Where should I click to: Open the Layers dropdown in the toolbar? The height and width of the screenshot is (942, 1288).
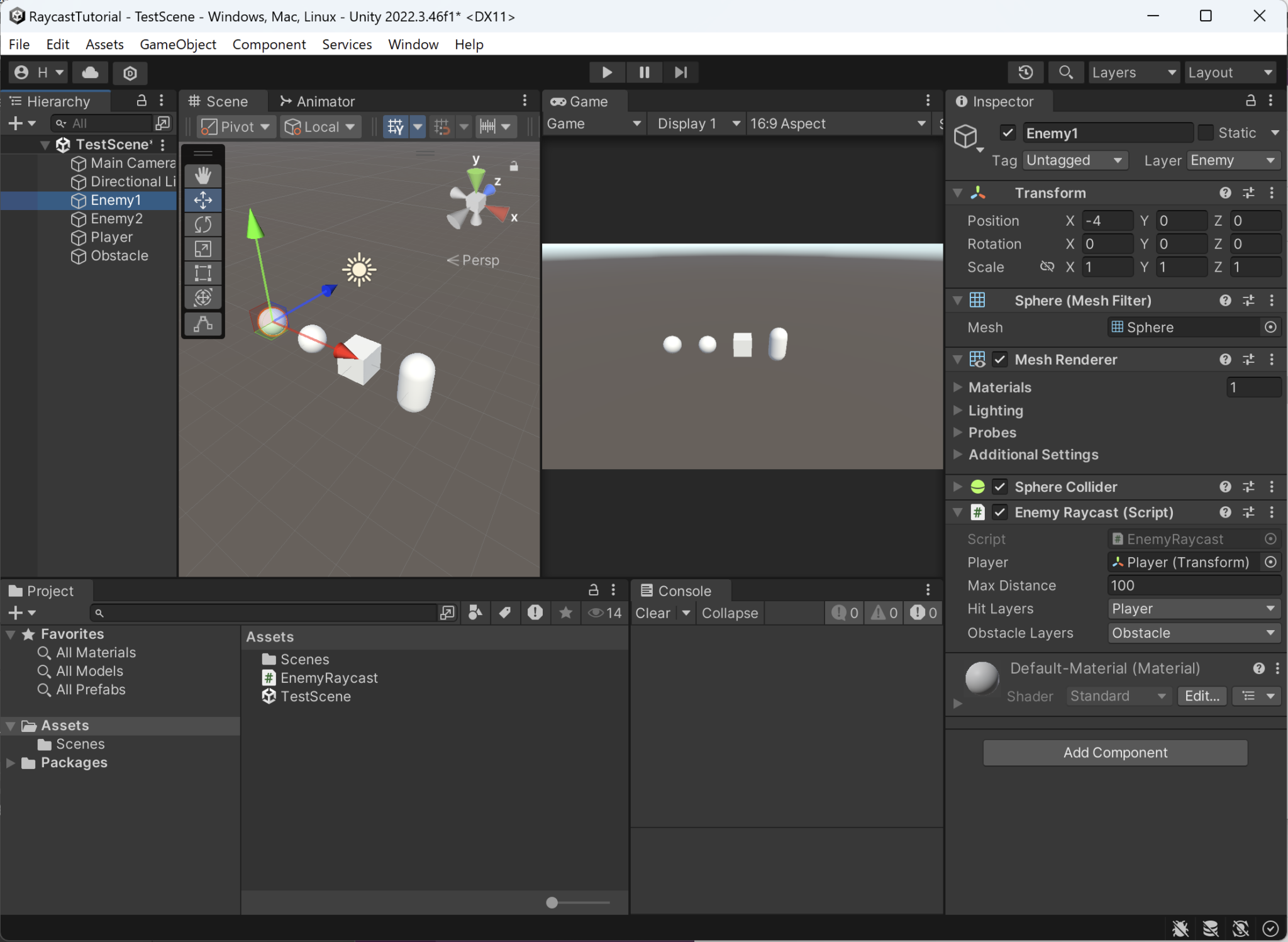(x=1134, y=72)
